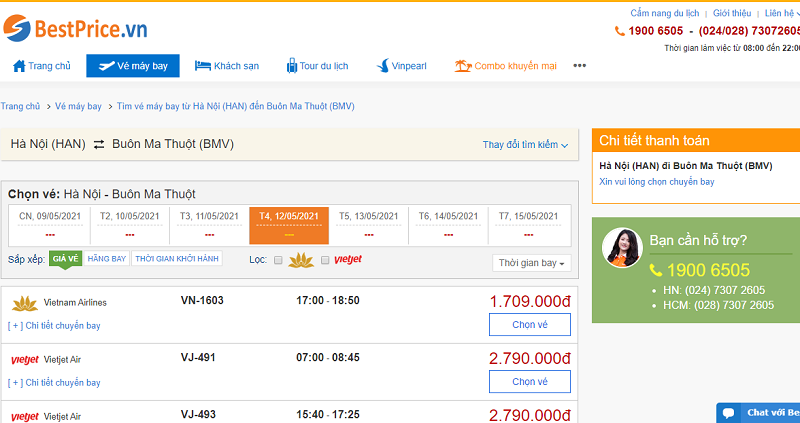Open the three-dots more menu

pos(579,66)
